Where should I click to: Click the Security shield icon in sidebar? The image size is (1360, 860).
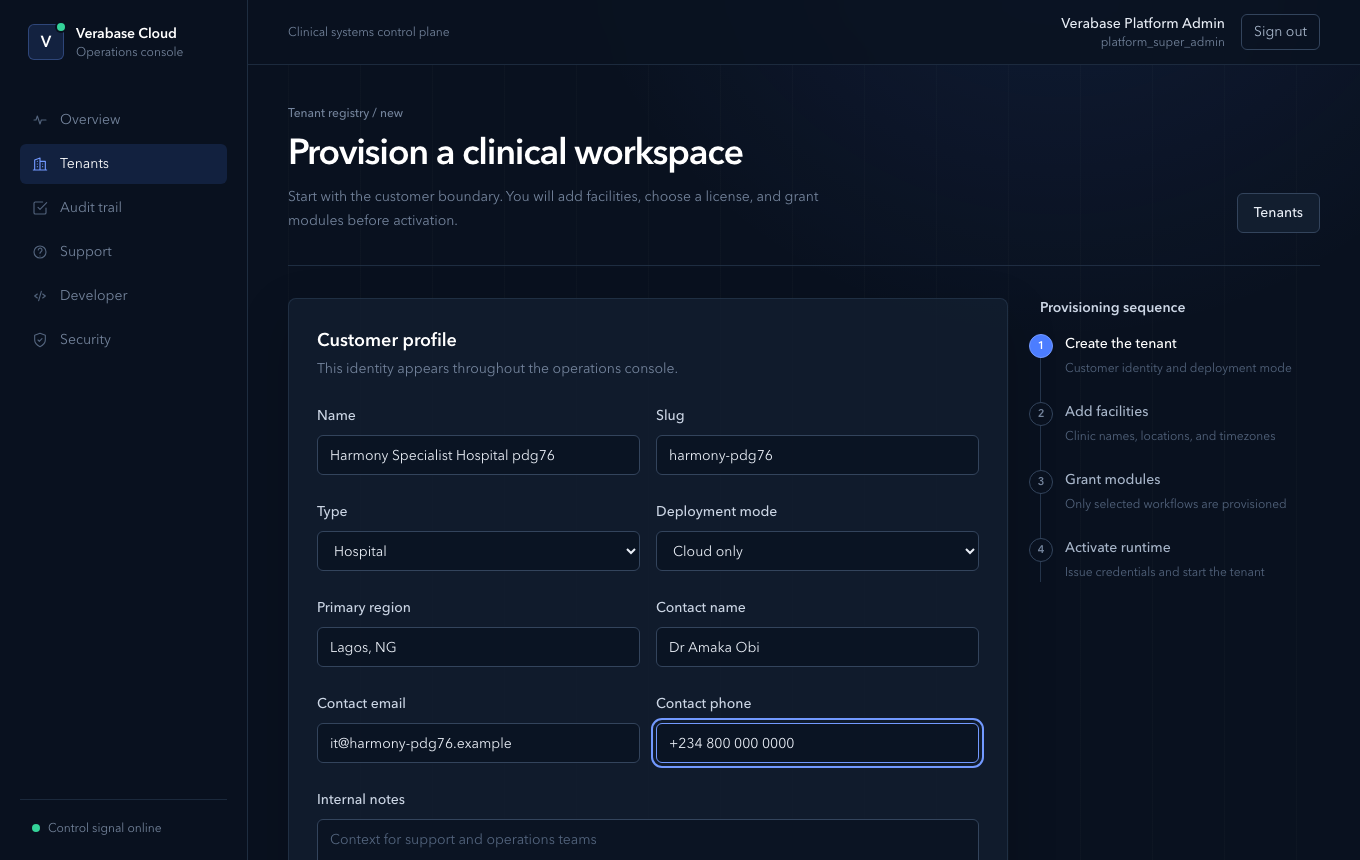coord(40,340)
